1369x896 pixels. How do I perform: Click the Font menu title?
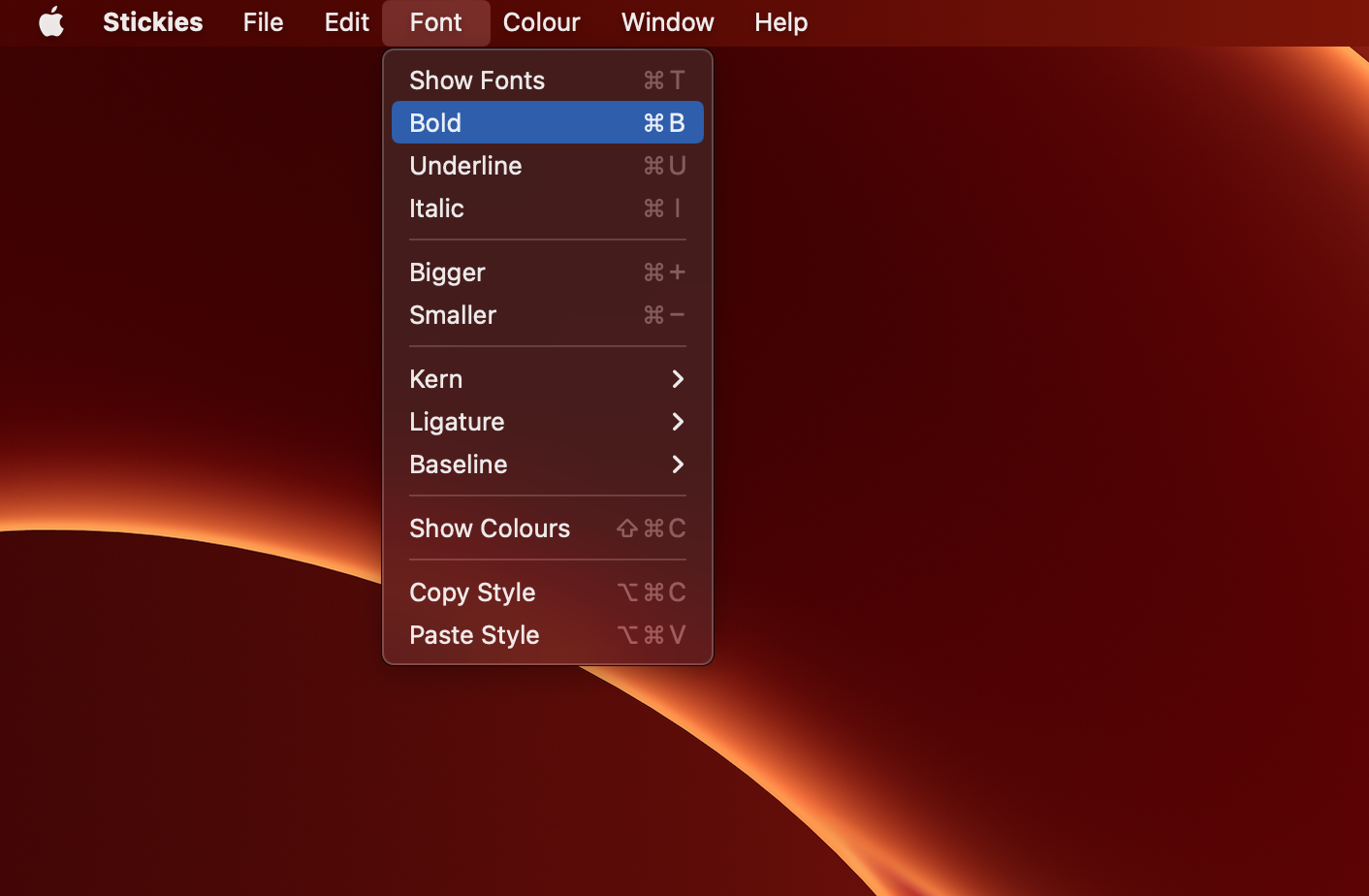(435, 22)
